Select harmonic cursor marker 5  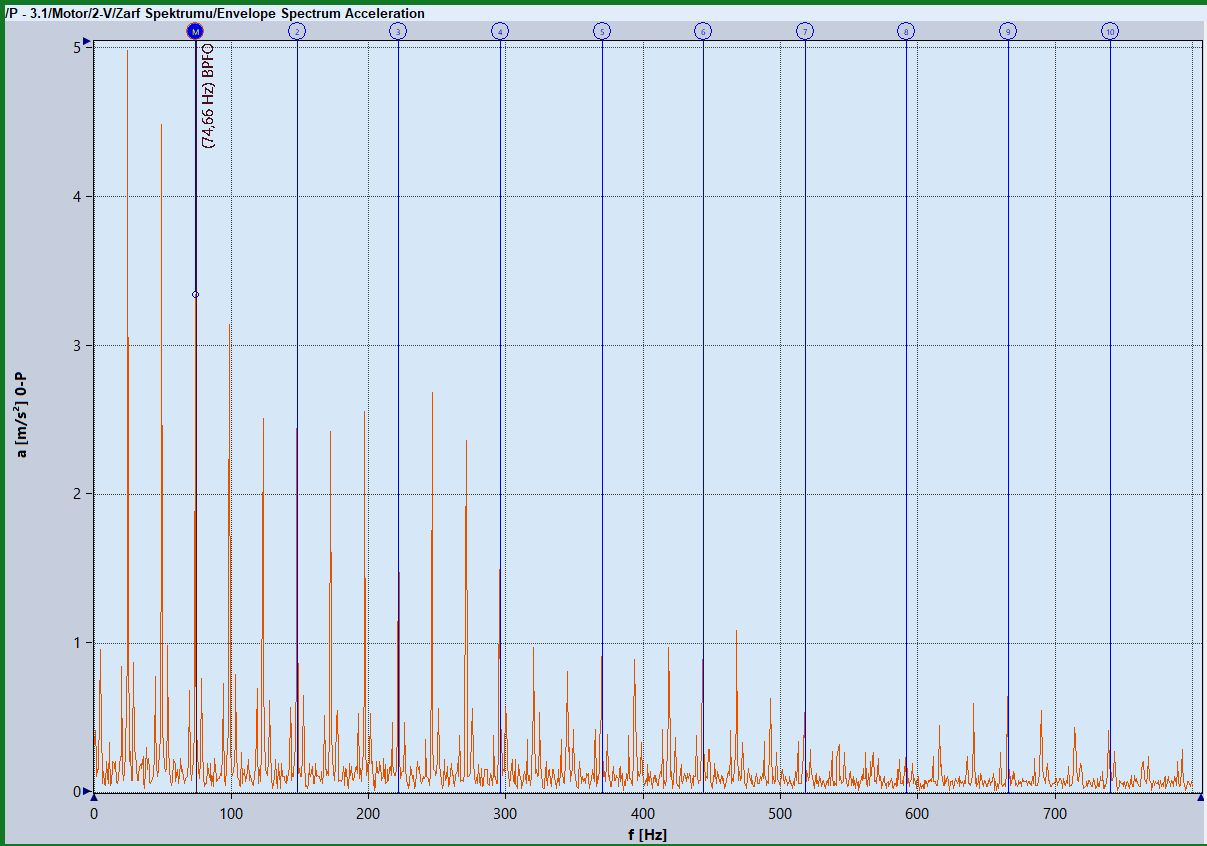pyautogui.click(x=602, y=31)
